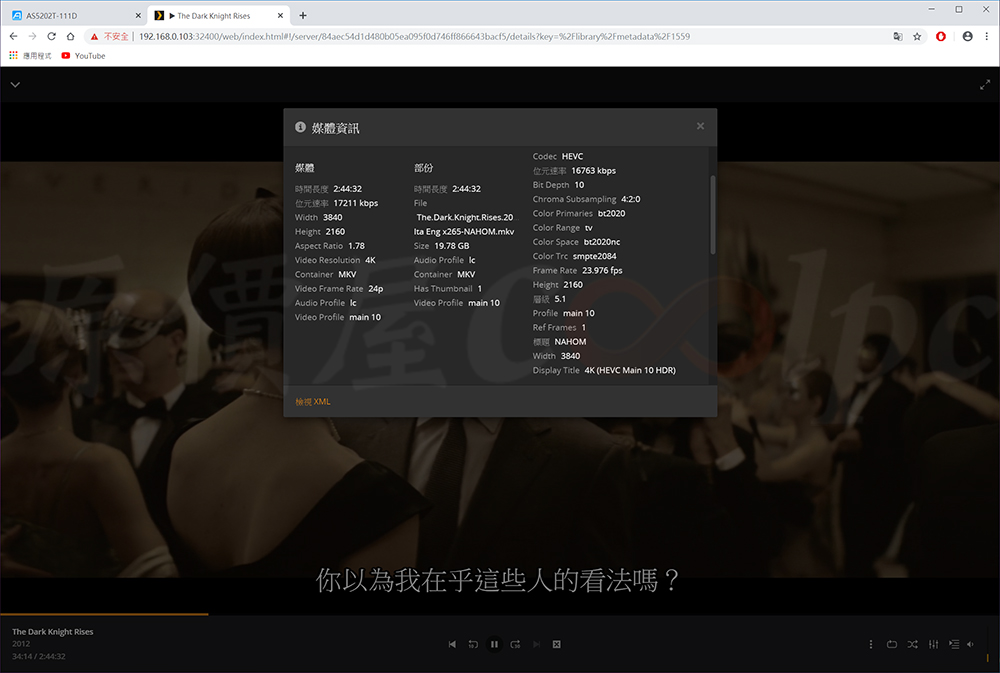Skip to next item in player
This screenshot has width=1000, height=673.
point(536,644)
